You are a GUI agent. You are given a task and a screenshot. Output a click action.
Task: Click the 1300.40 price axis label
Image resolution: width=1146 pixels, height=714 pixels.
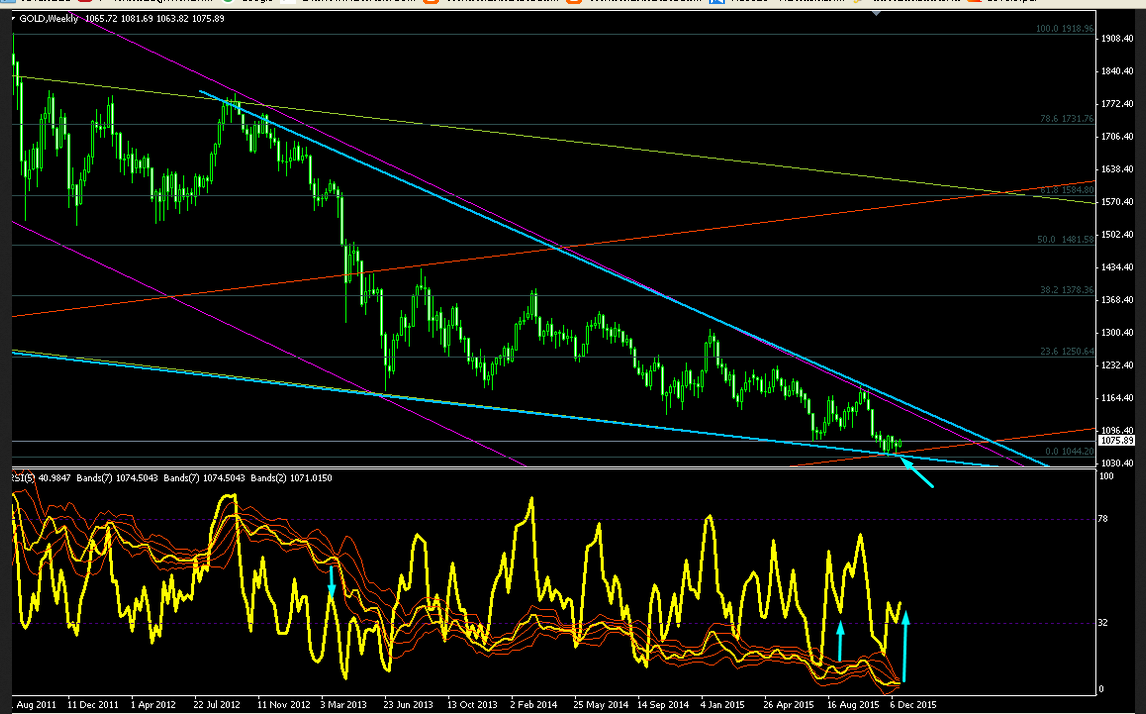[x=1117, y=333]
